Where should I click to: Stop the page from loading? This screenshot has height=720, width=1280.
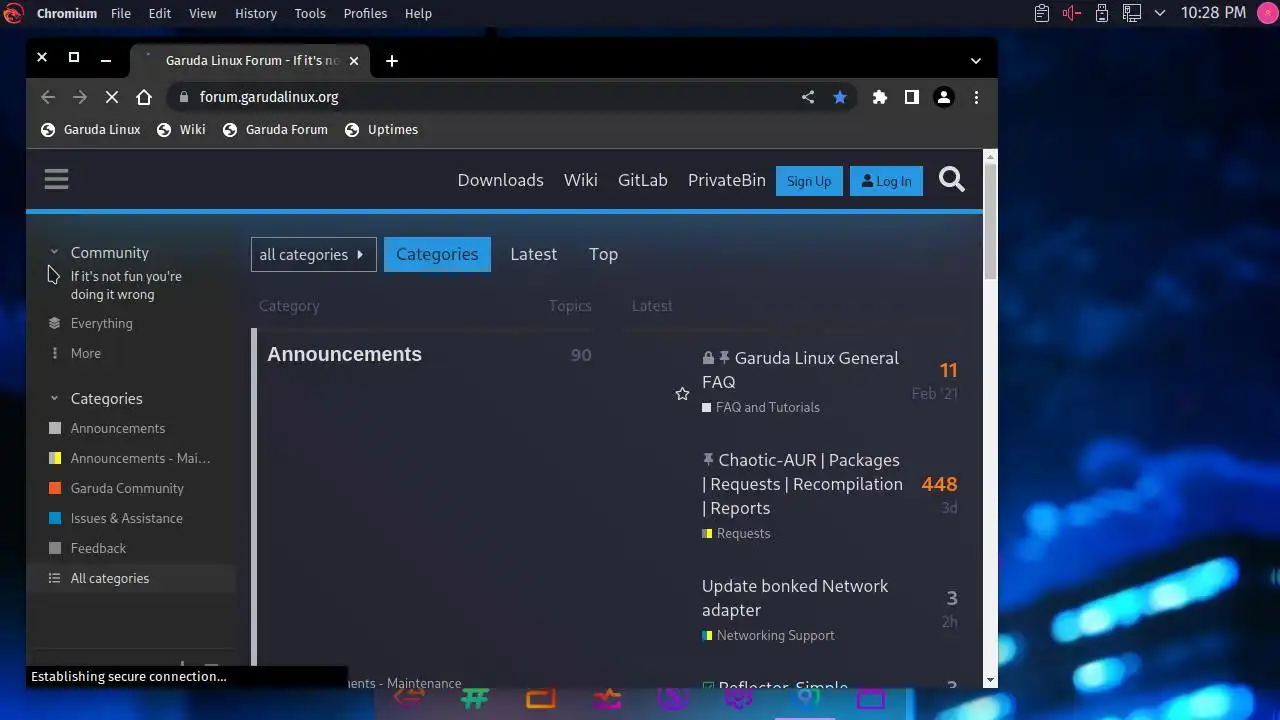(x=112, y=97)
